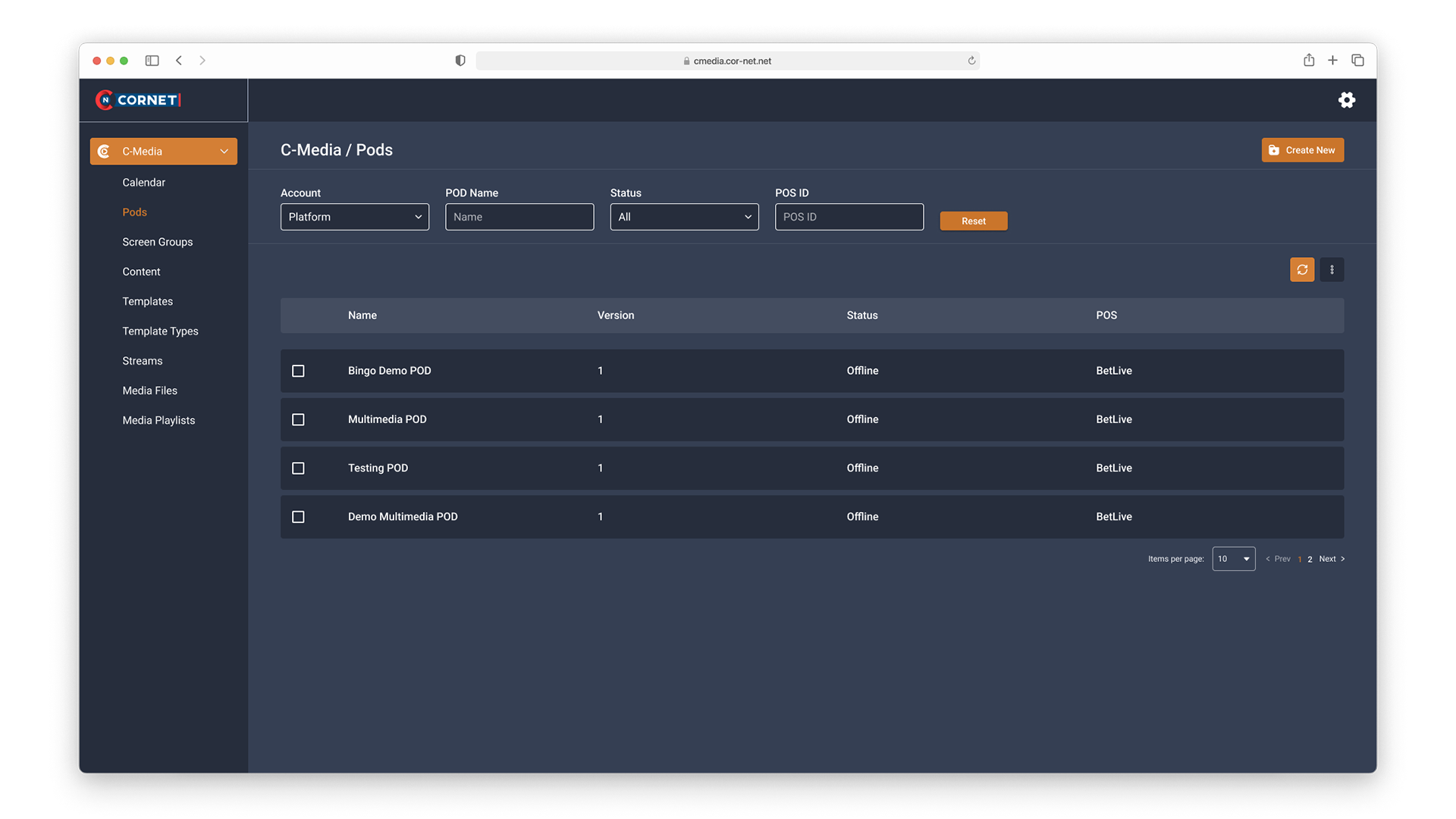
Task: Tick the Testing POD checkbox
Action: click(298, 468)
